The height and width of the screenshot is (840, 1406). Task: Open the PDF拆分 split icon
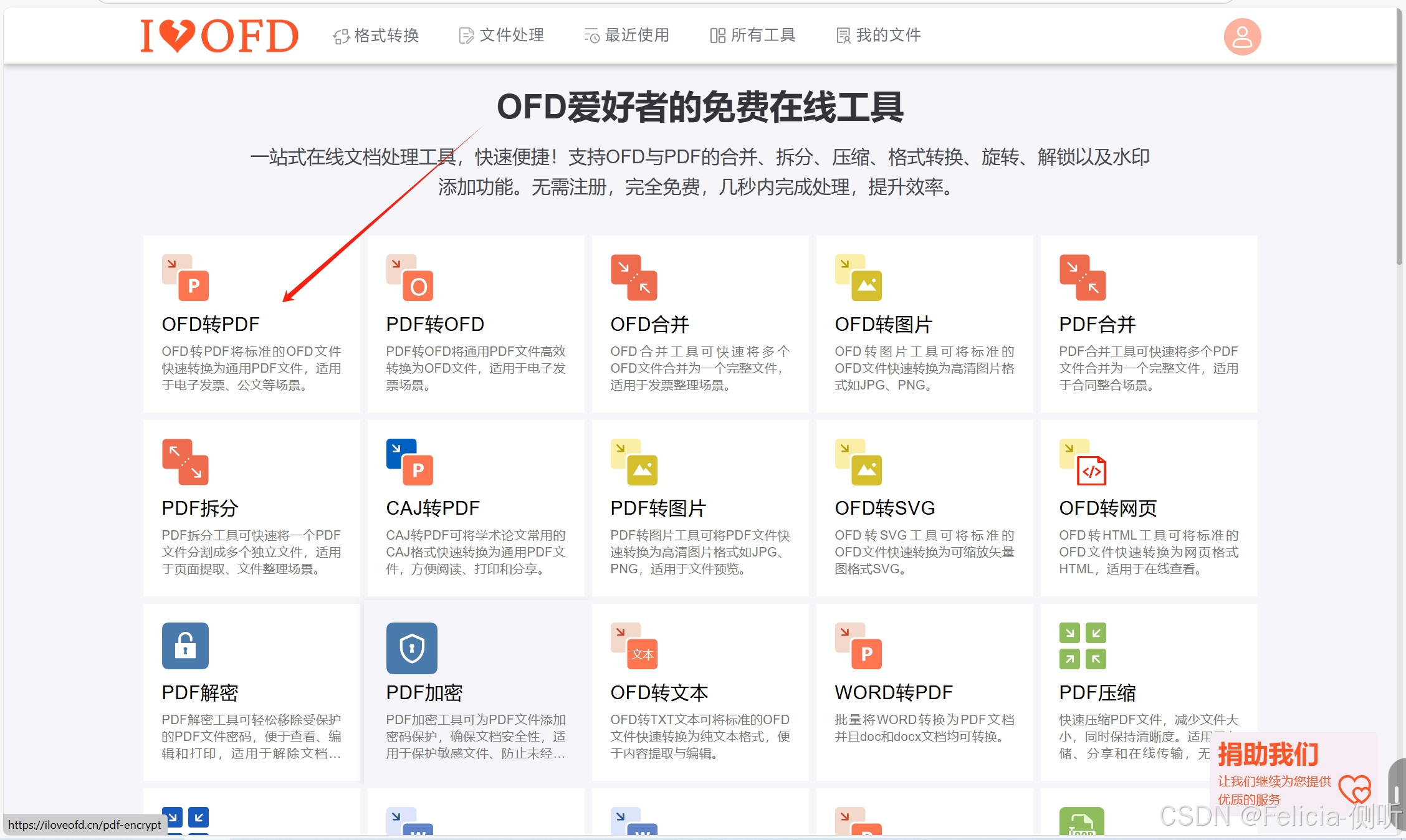coord(186,462)
